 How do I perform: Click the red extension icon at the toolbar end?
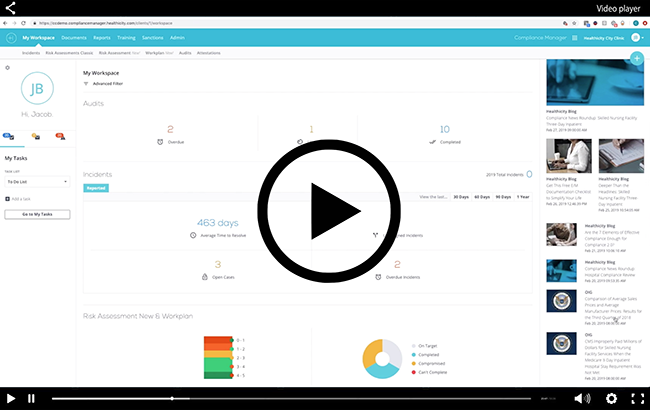pos(645,23)
